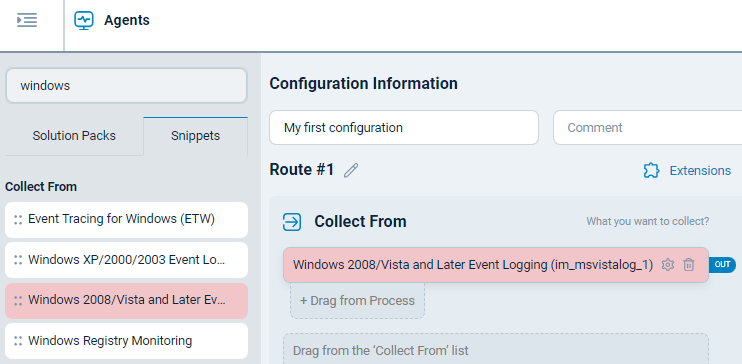Grab drag handle of Windows Registry Monitoring
The image size is (742, 364).
click(x=18, y=341)
